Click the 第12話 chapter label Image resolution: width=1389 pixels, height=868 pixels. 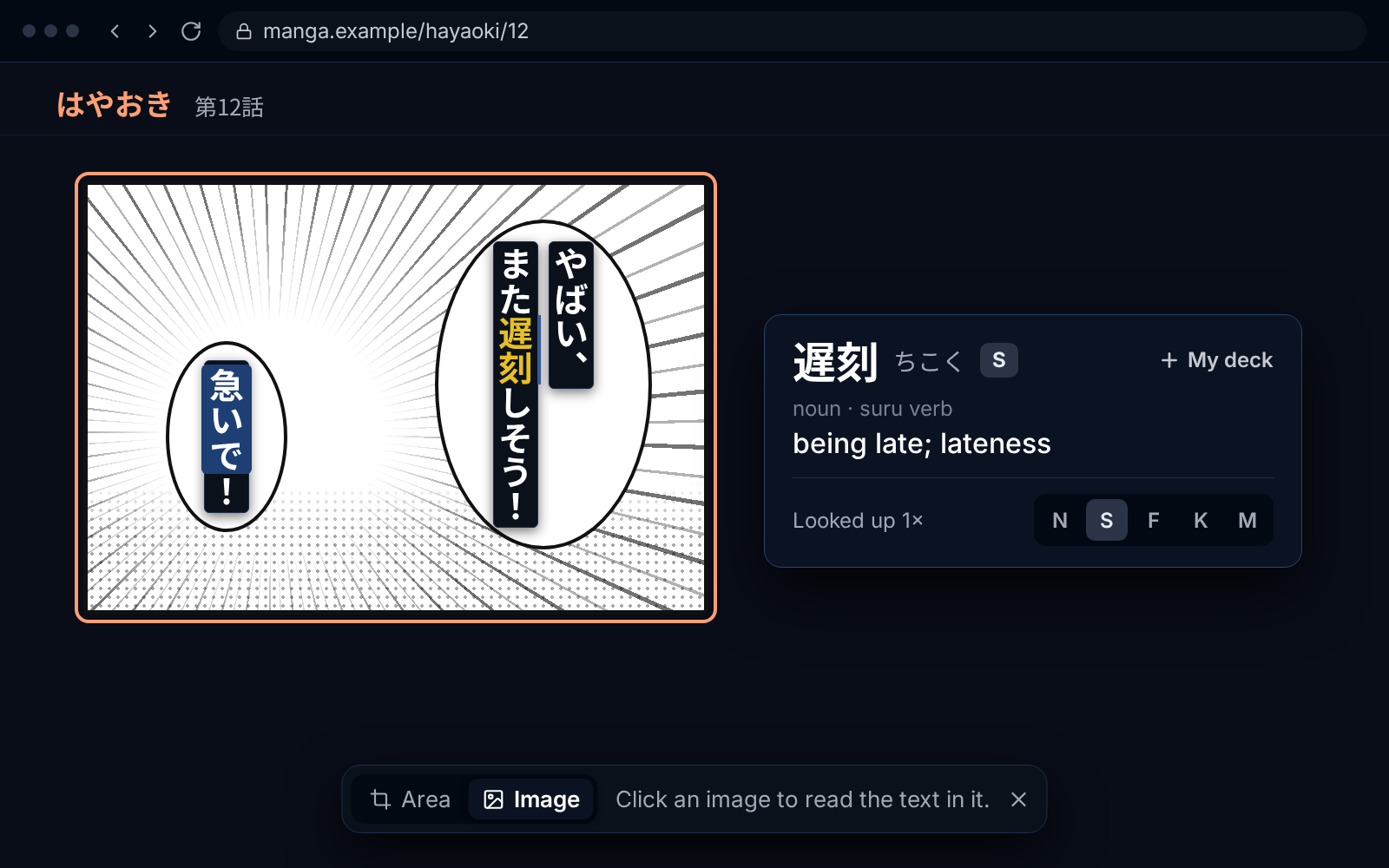(229, 107)
